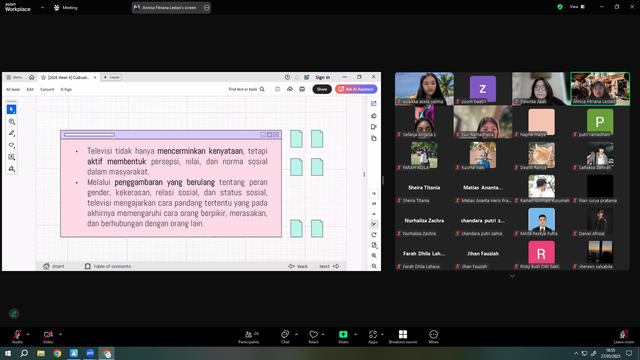Close the Cultivation PDF tab

click(x=95, y=77)
